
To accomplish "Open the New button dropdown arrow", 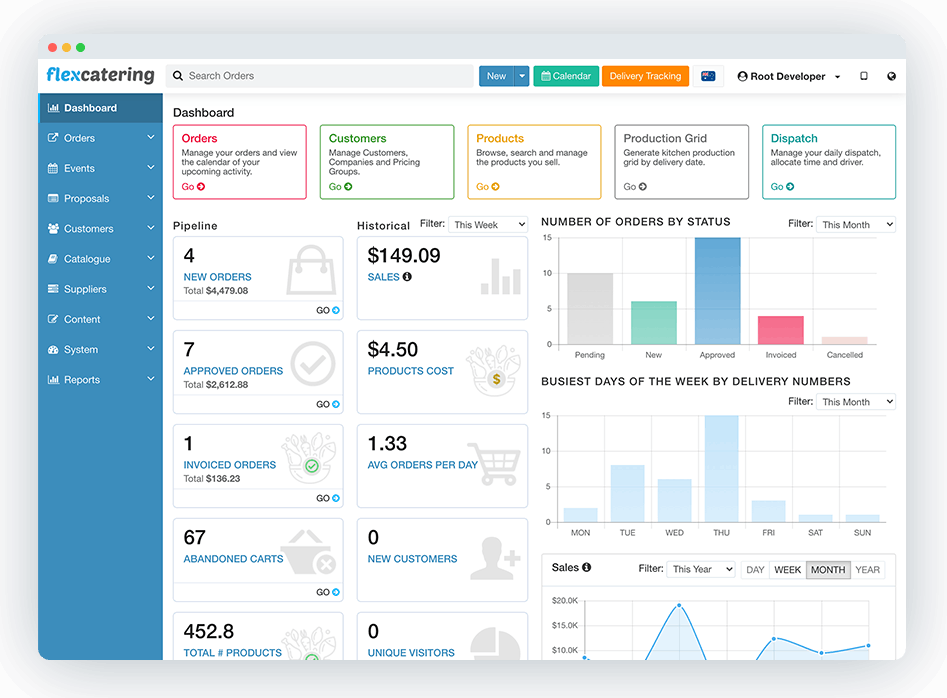I will (x=522, y=76).
